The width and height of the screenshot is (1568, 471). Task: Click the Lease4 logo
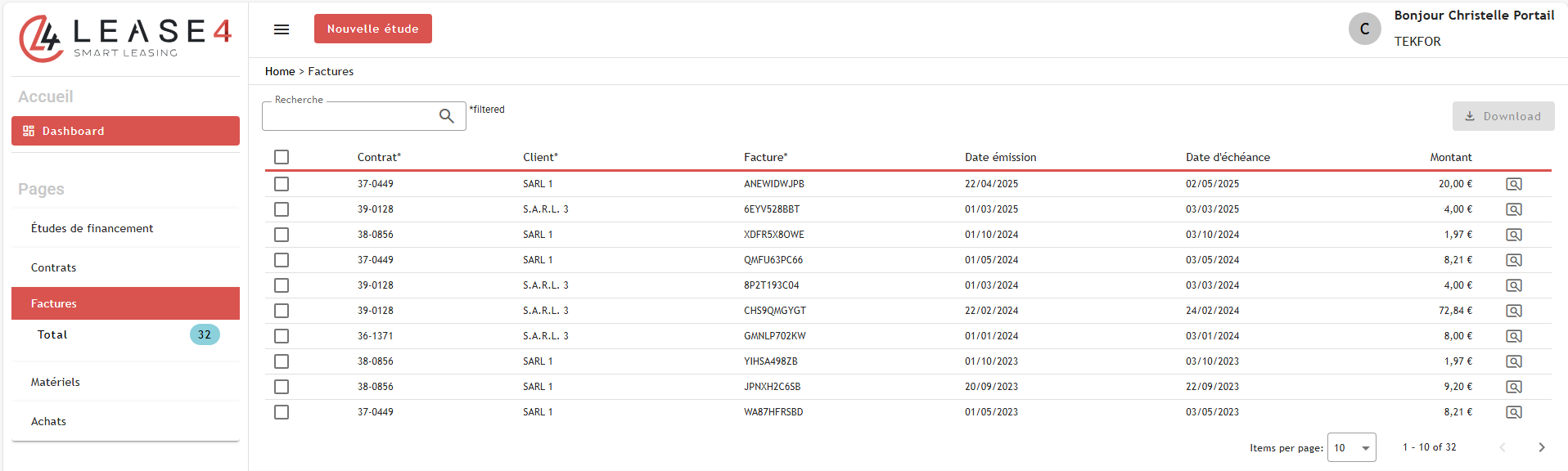(x=125, y=38)
